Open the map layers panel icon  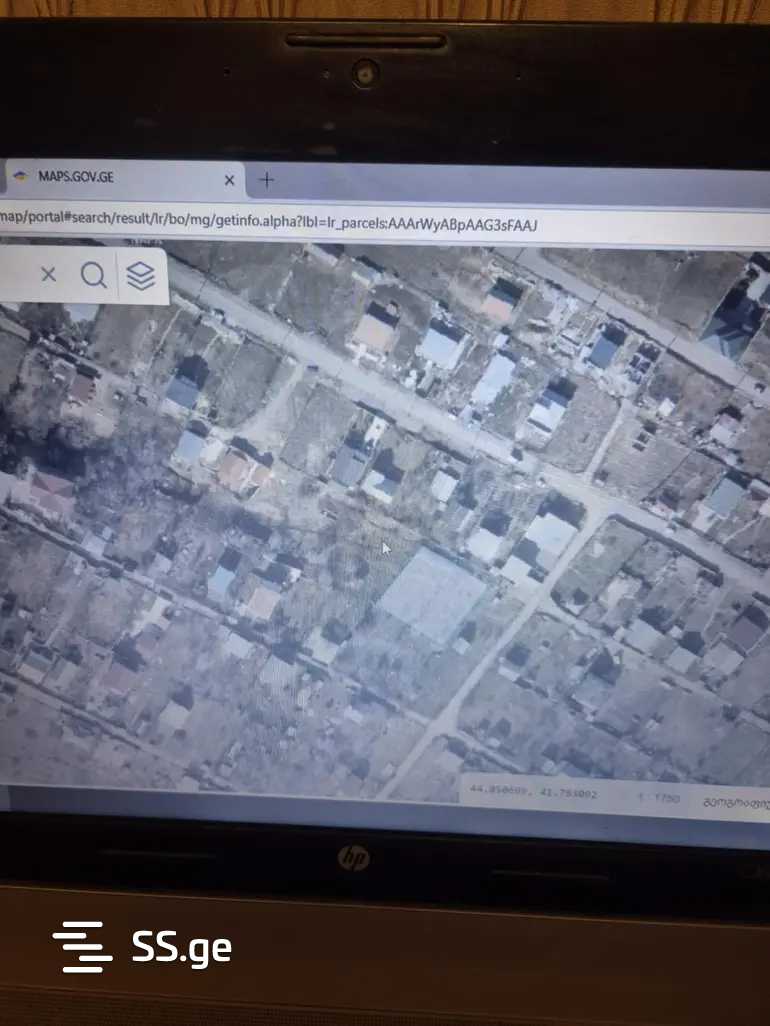(141, 275)
